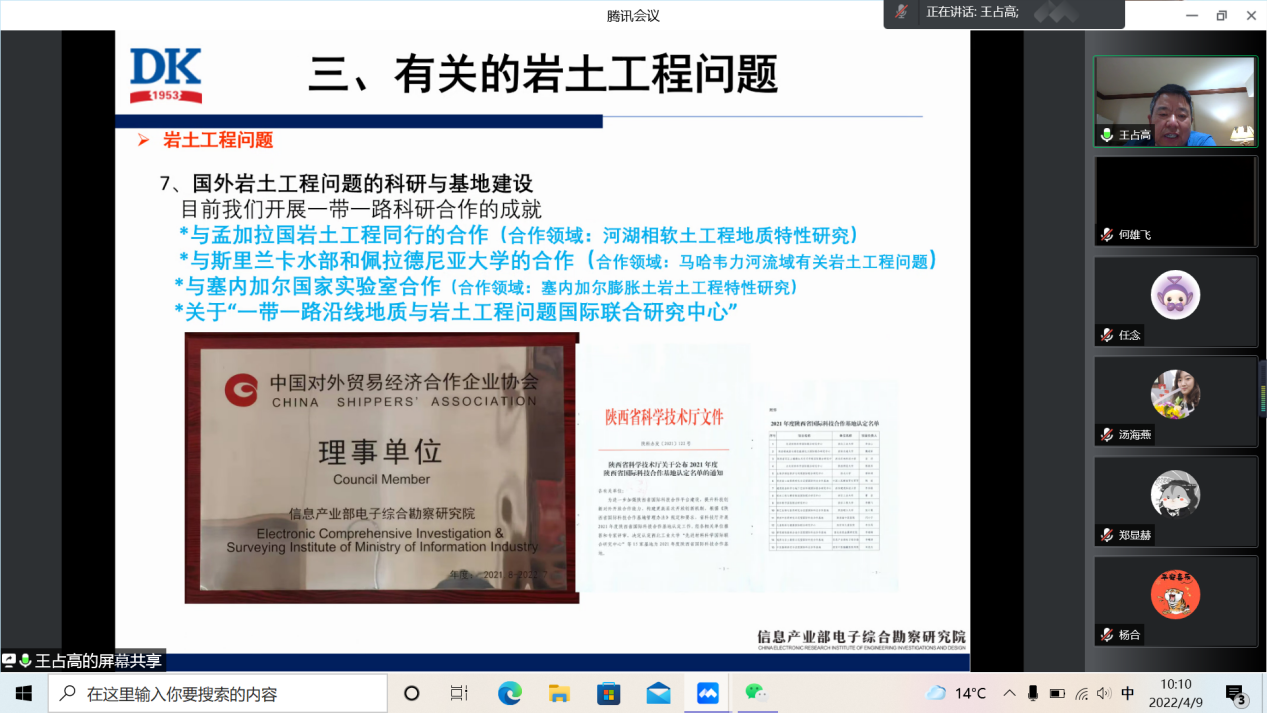Open the Chinese input method indicator 中
This screenshot has height=713, width=1267.
click(x=1127, y=691)
